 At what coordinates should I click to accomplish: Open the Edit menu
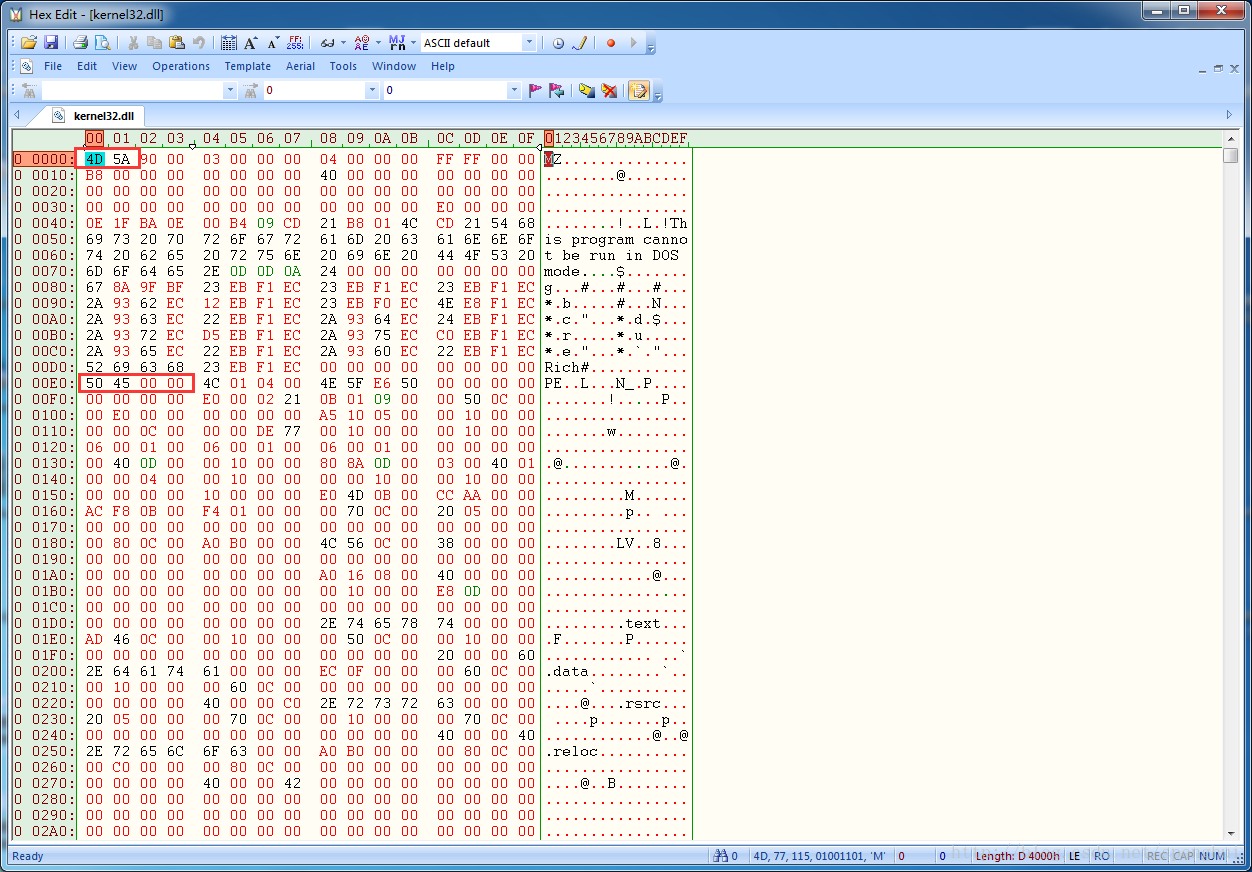click(87, 66)
